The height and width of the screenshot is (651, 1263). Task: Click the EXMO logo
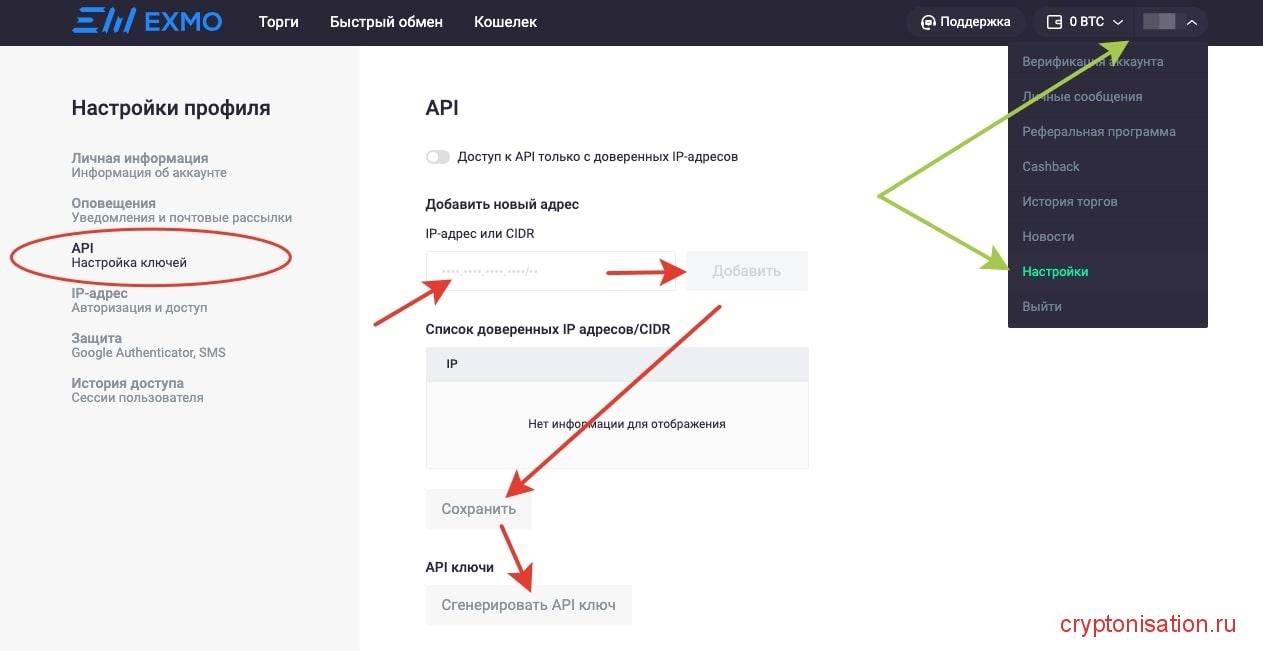click(x=146, y=20)
